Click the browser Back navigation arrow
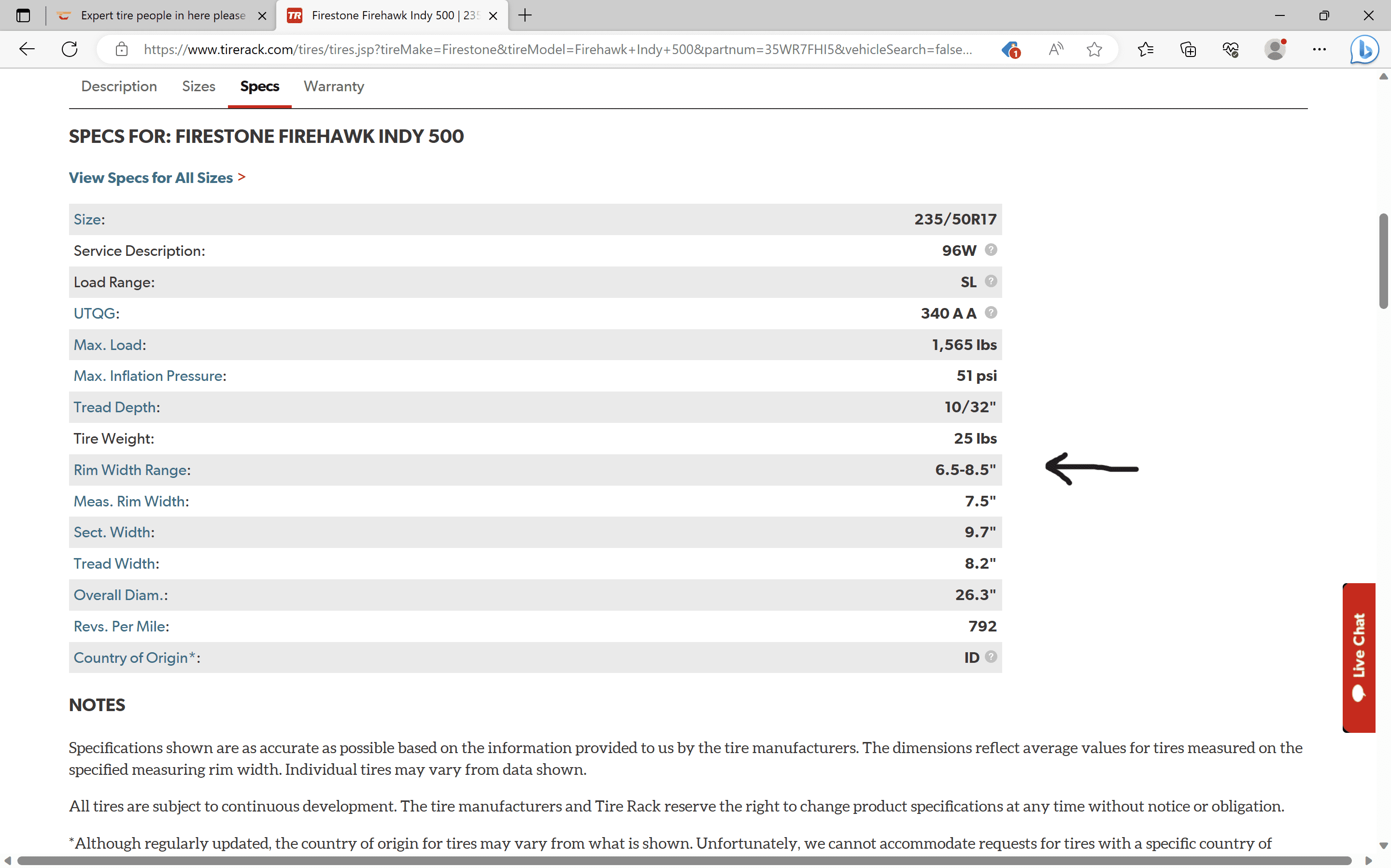Screen dimensions: 1391x868 pos(27,49)
